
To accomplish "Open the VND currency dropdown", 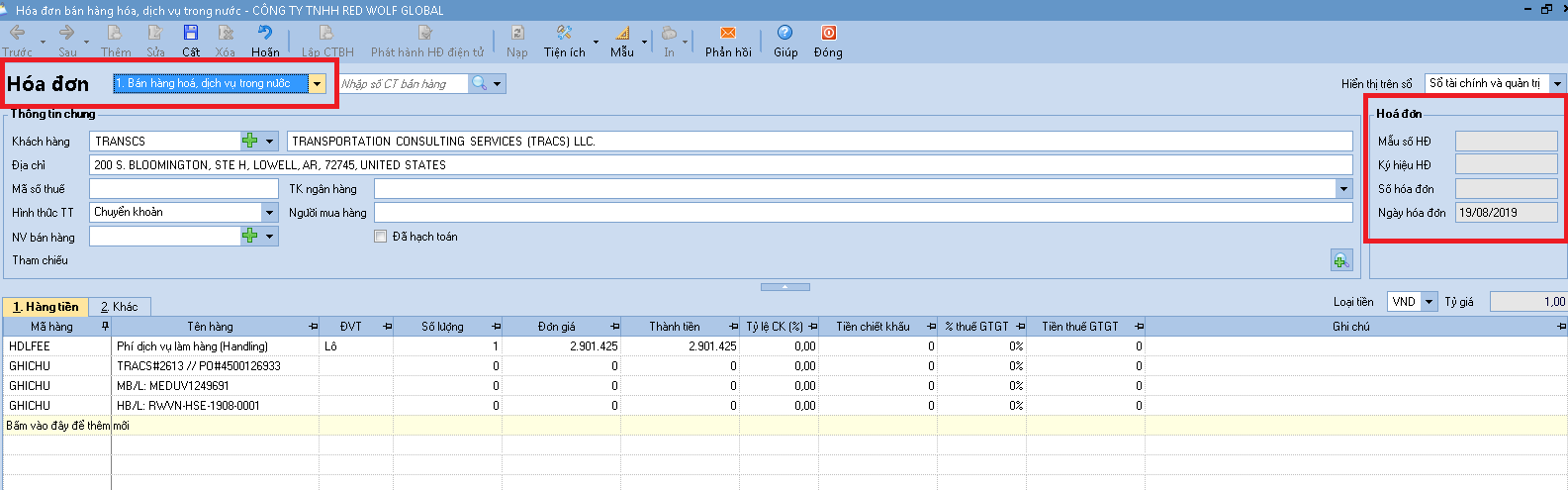I will click(1429, 302).
